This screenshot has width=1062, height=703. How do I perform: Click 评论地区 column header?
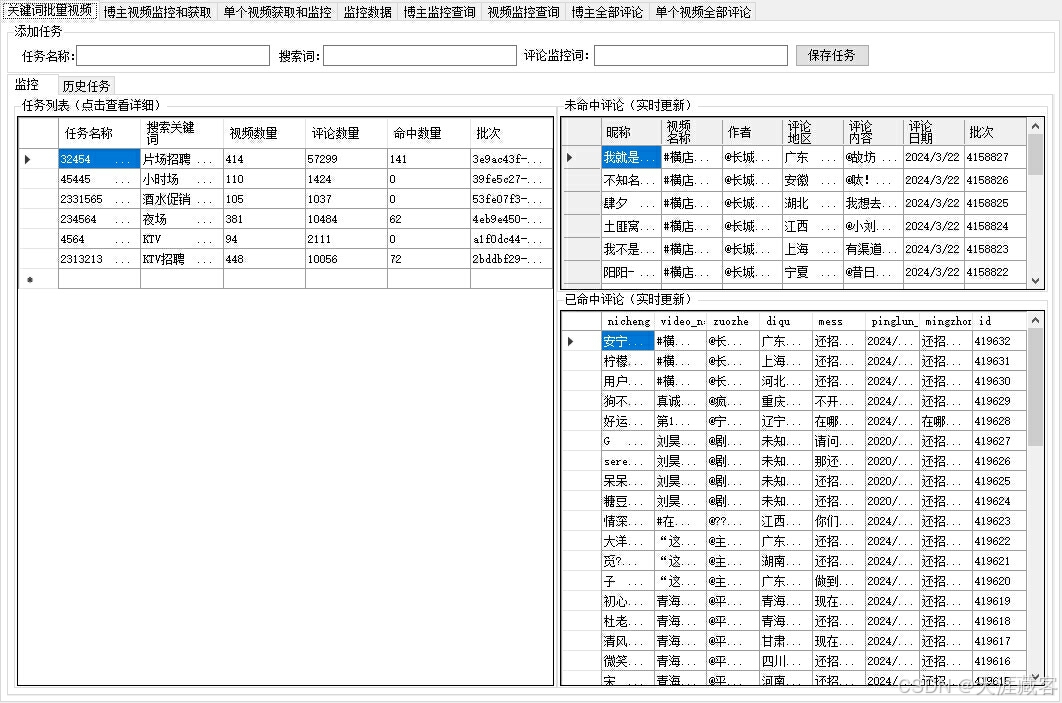812,132
